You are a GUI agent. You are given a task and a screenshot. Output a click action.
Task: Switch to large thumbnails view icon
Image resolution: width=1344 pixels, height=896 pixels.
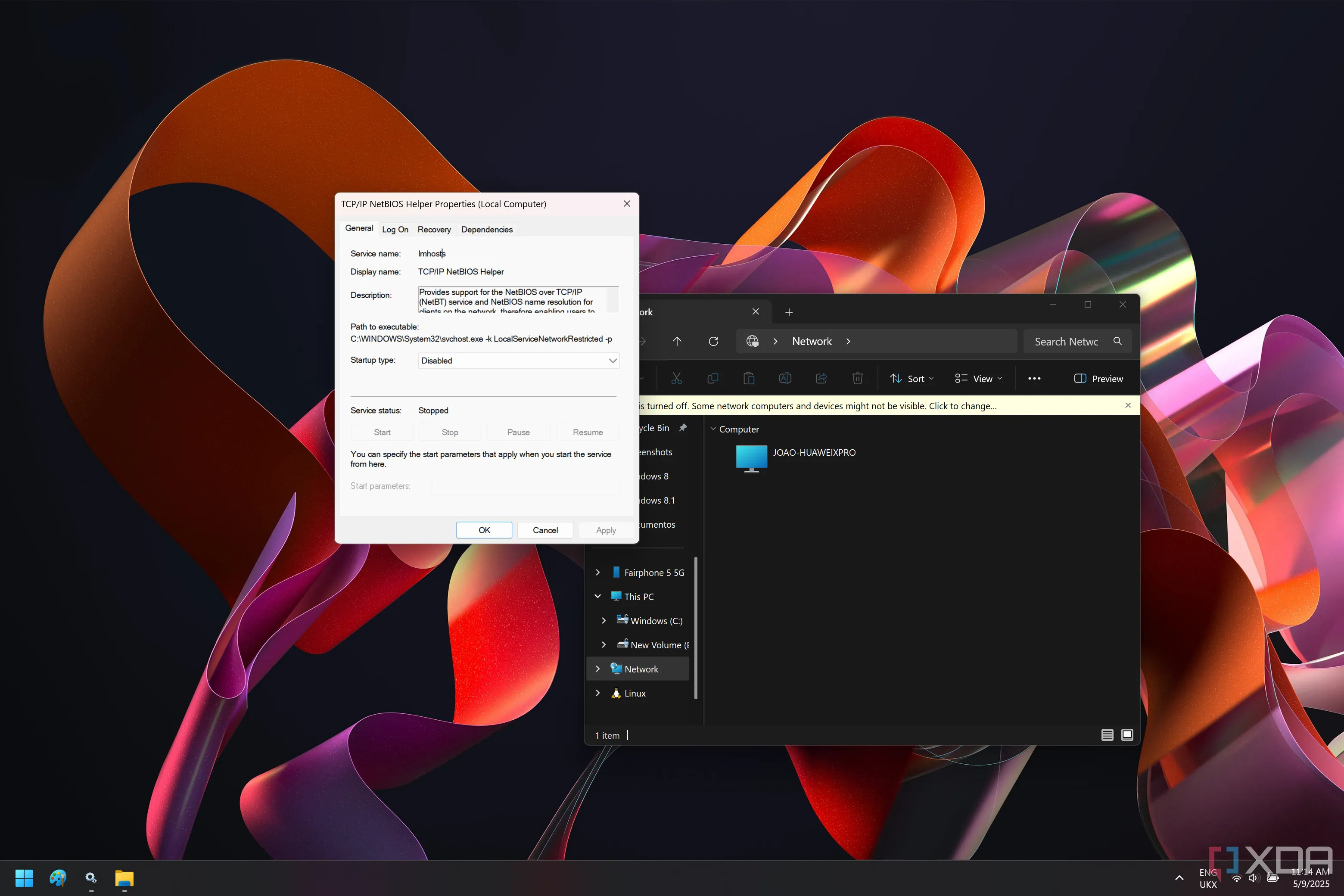[1127, 735]
